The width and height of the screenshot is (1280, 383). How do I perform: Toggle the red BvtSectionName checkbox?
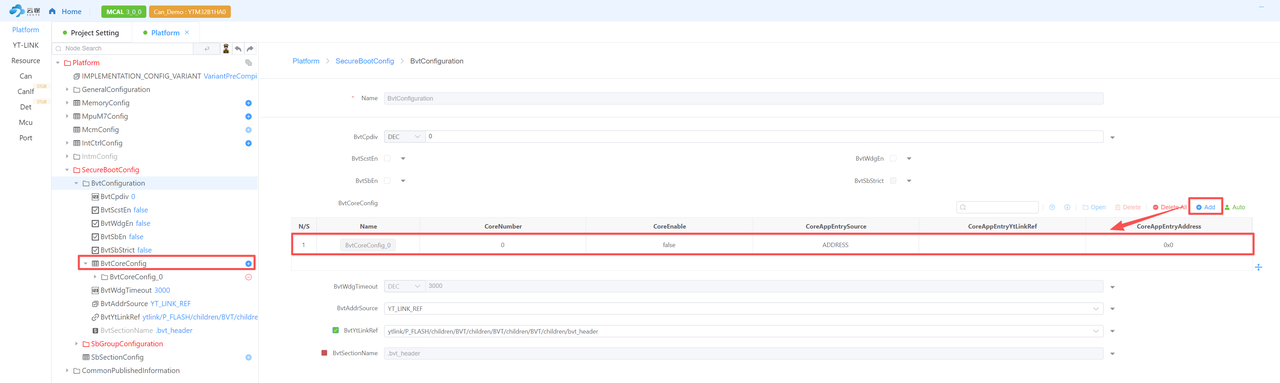click(324, 353)
